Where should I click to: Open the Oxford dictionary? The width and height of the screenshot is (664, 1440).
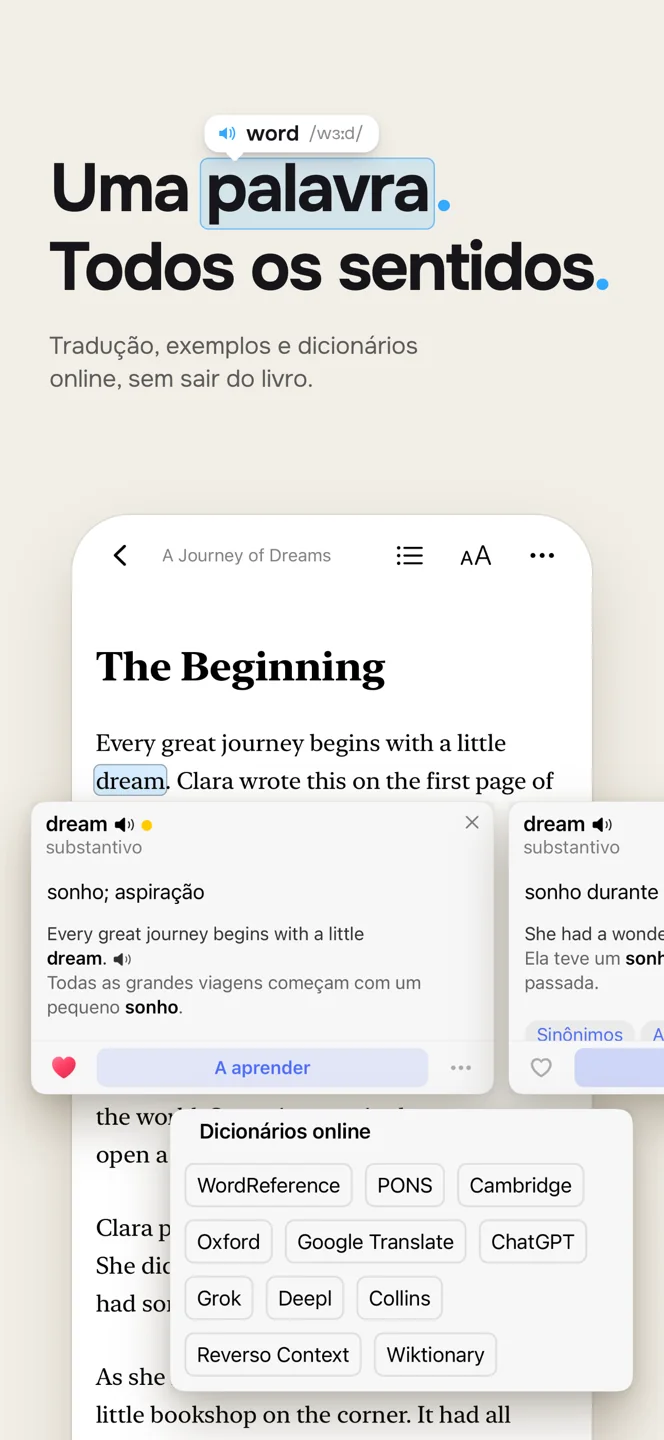point(228,1241)
